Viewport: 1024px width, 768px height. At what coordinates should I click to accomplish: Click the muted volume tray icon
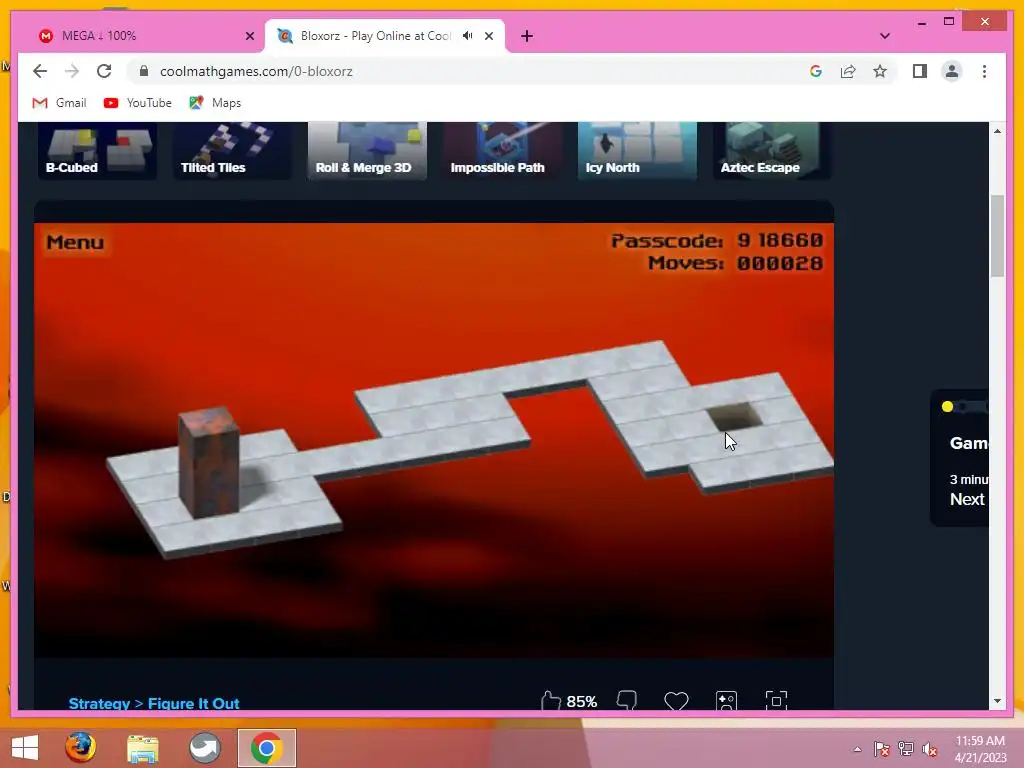(930, 749)
